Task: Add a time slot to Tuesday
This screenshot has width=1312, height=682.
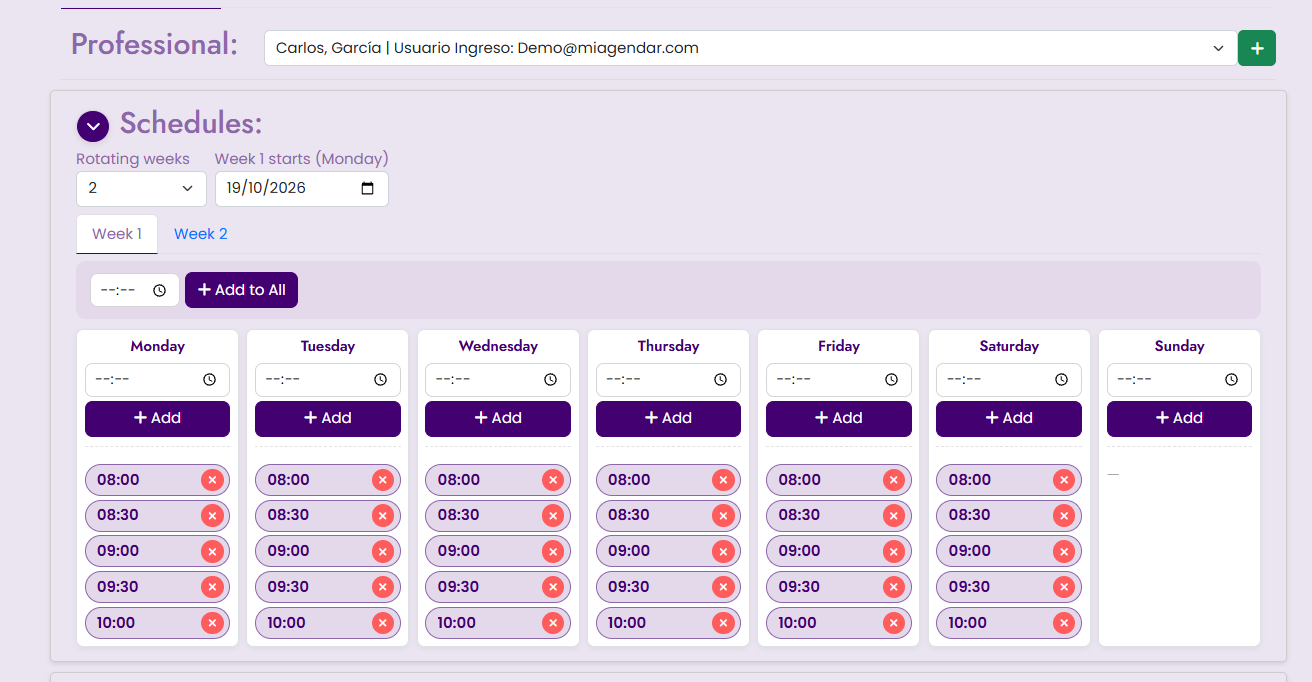Action: coord(328,418)
